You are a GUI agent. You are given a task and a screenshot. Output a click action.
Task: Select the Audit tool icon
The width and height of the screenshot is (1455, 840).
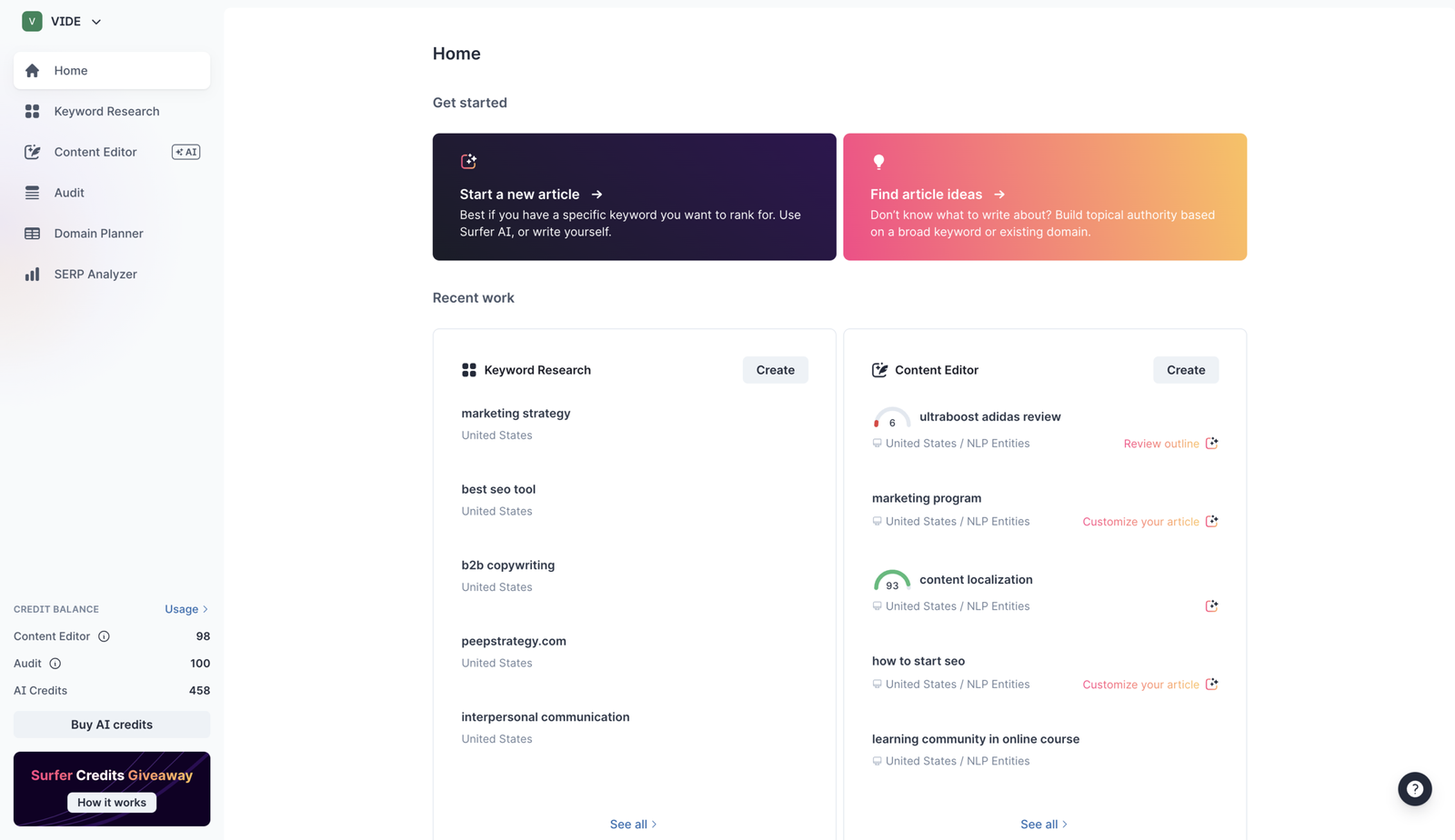pos(32,193)
